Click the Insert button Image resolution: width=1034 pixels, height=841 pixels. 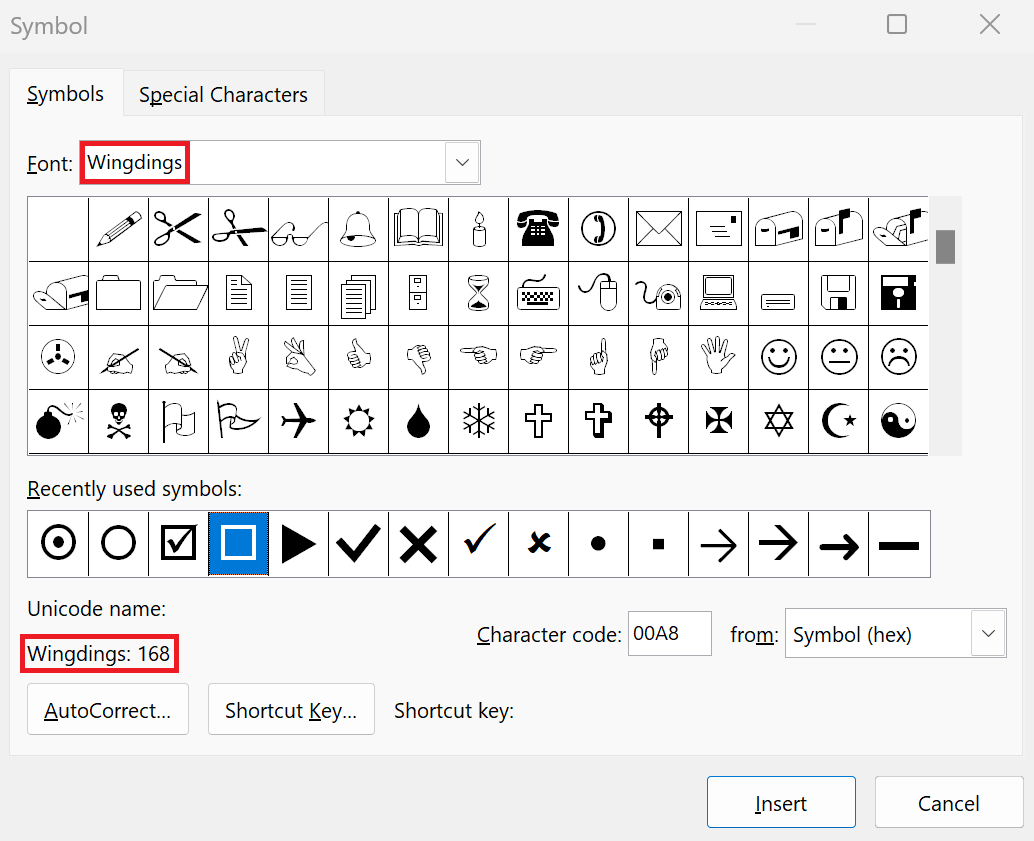(x=781, y=802)
